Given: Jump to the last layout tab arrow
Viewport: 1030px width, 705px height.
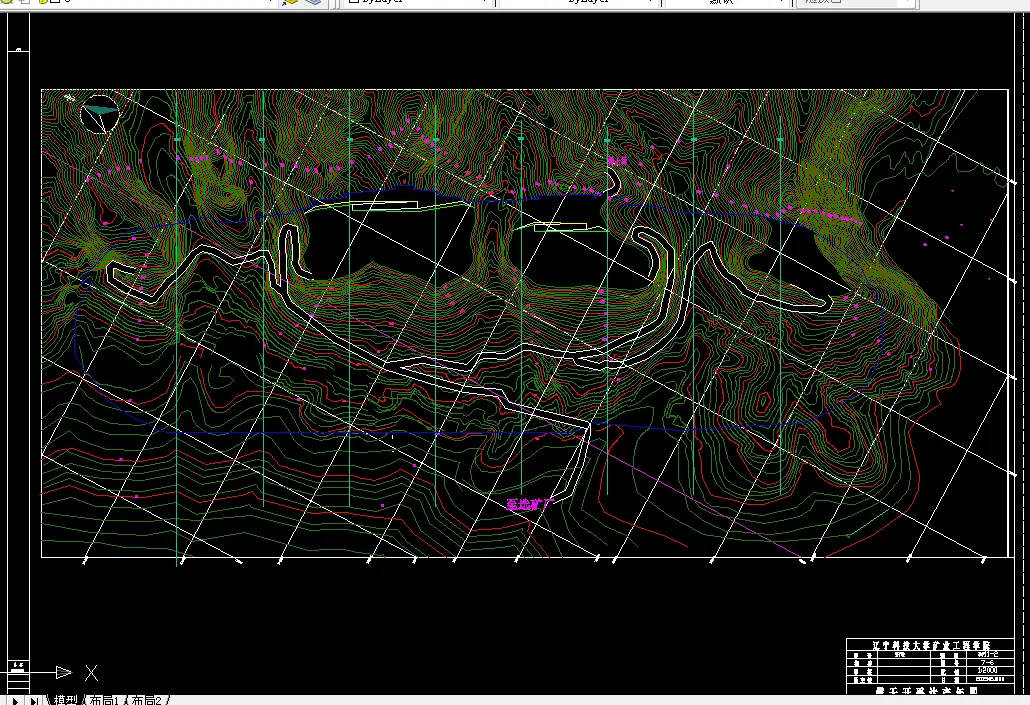Looking at the screenshot, I should tap(34, 700).
